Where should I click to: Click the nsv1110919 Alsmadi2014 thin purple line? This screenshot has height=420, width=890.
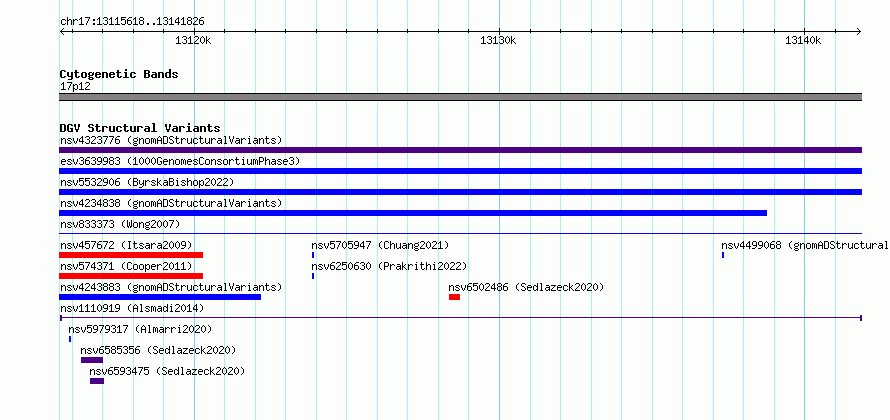click(460, 318)
